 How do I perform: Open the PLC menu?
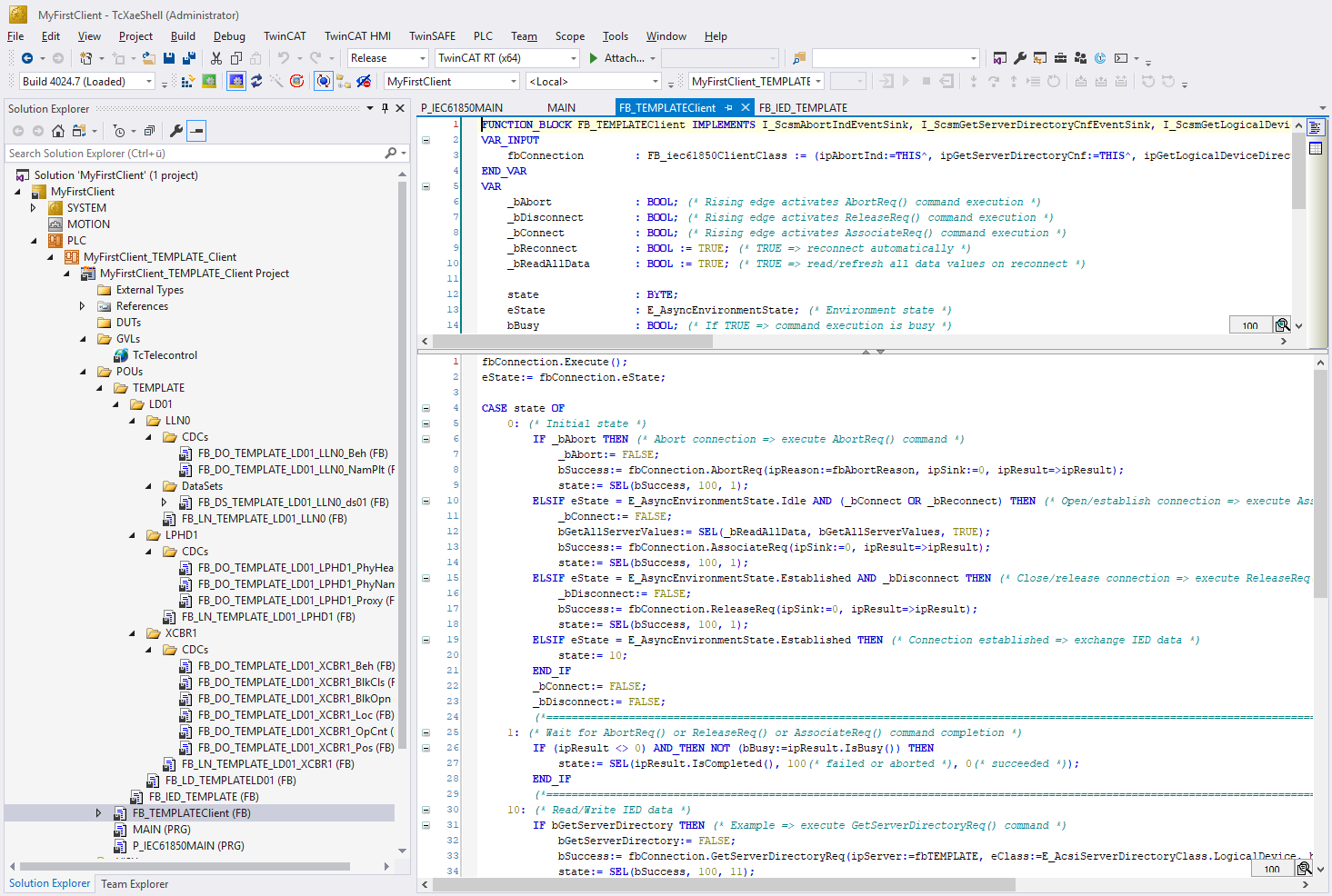click(483, 36)
